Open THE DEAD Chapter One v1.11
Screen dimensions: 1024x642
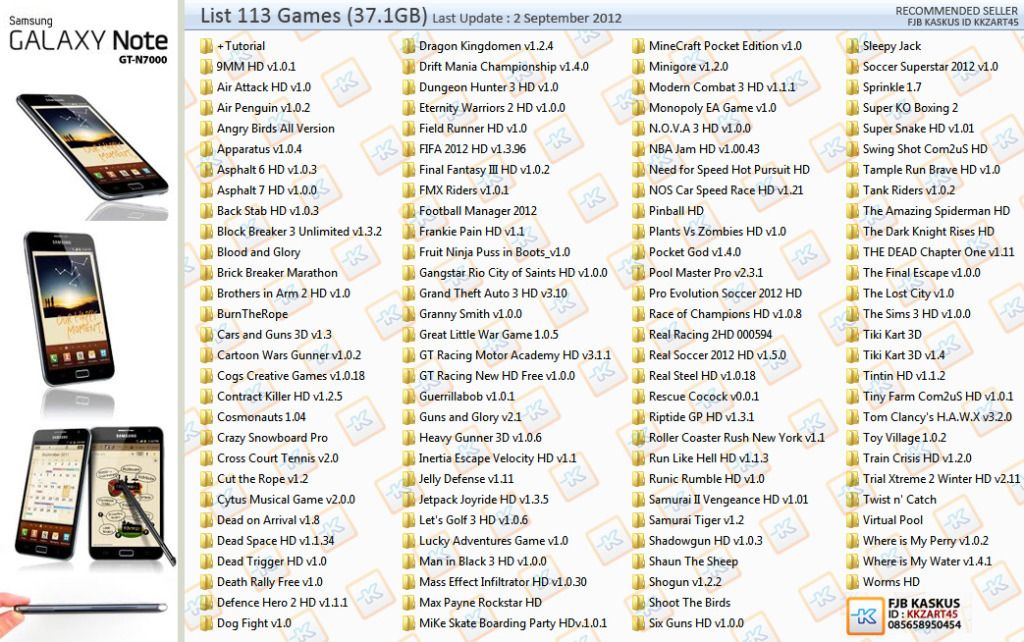[x=938, y=252]
